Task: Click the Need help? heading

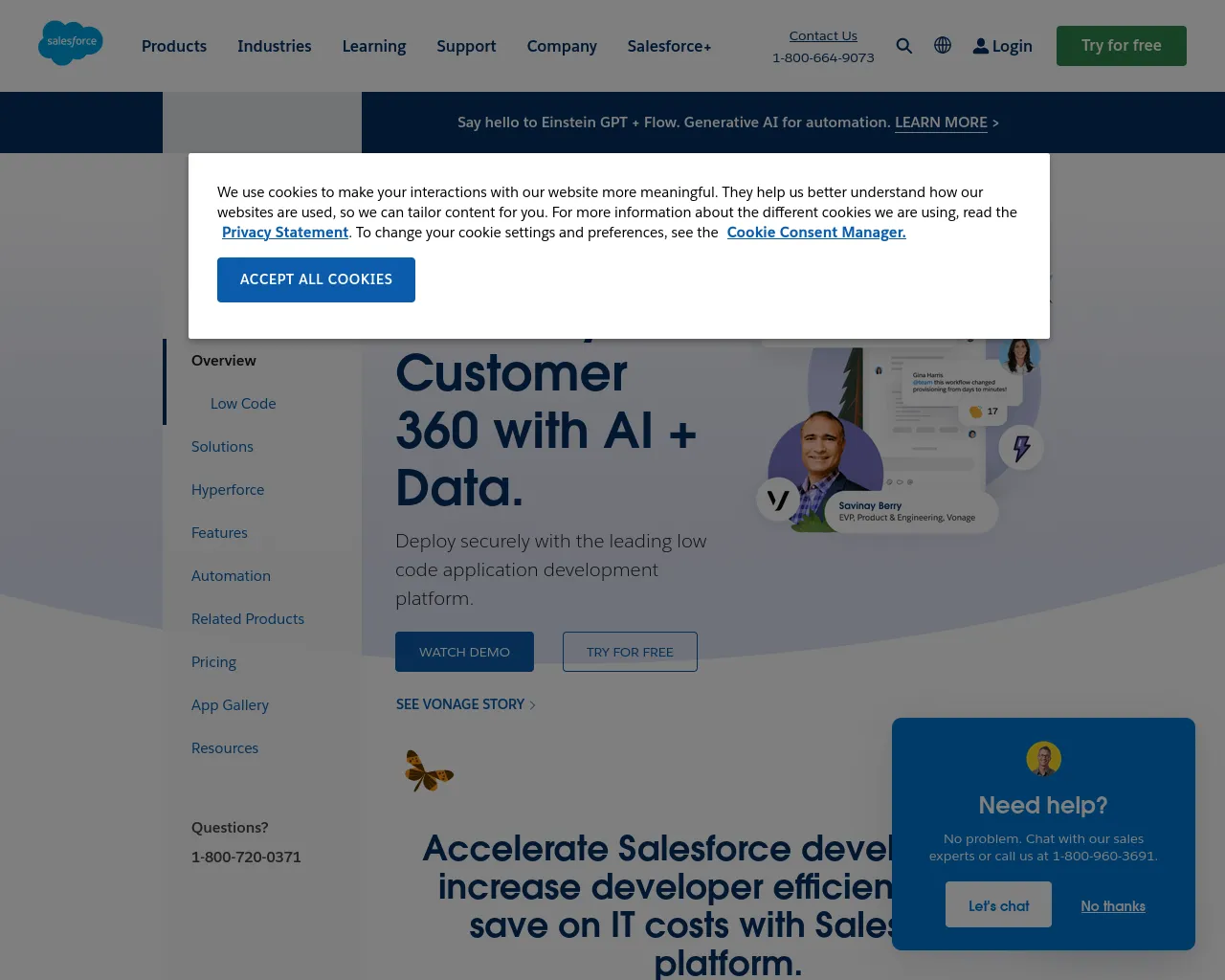Action: (x=1043, y=805)
